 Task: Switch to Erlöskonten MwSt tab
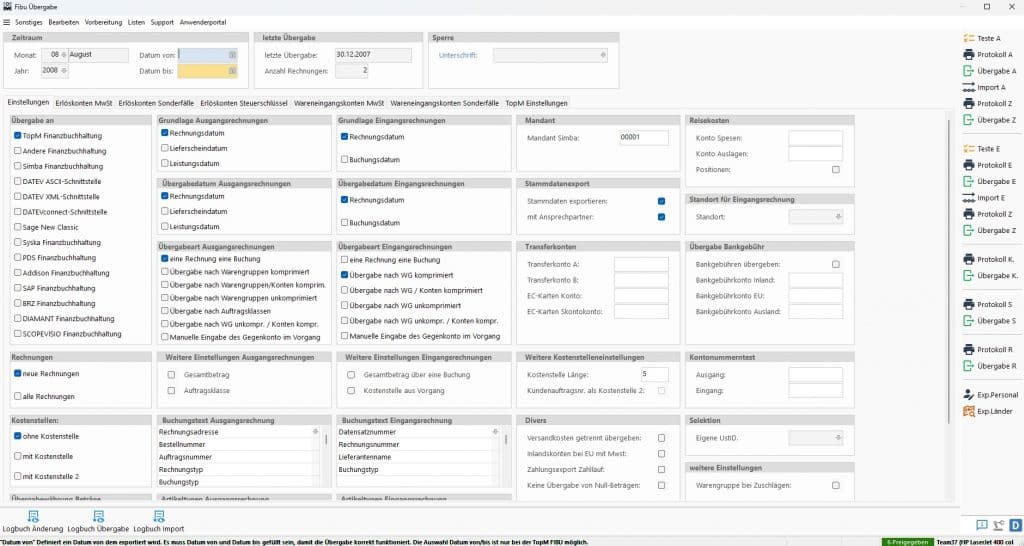point(85,103)
